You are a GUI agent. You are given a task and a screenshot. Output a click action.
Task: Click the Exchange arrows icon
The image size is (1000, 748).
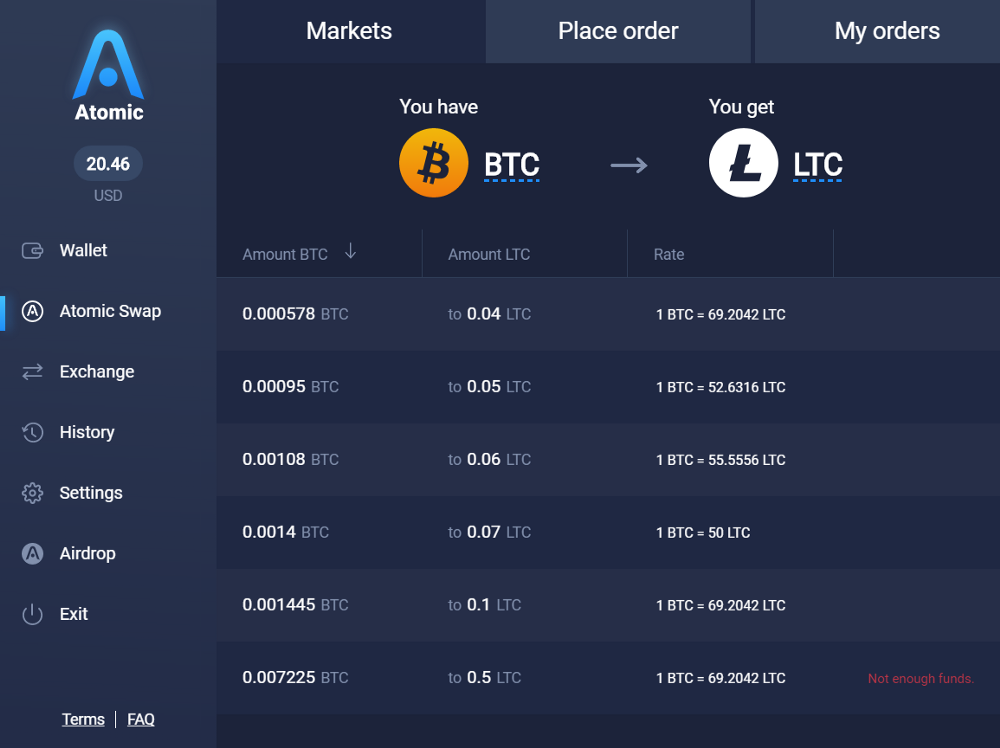tap(33, 372)
